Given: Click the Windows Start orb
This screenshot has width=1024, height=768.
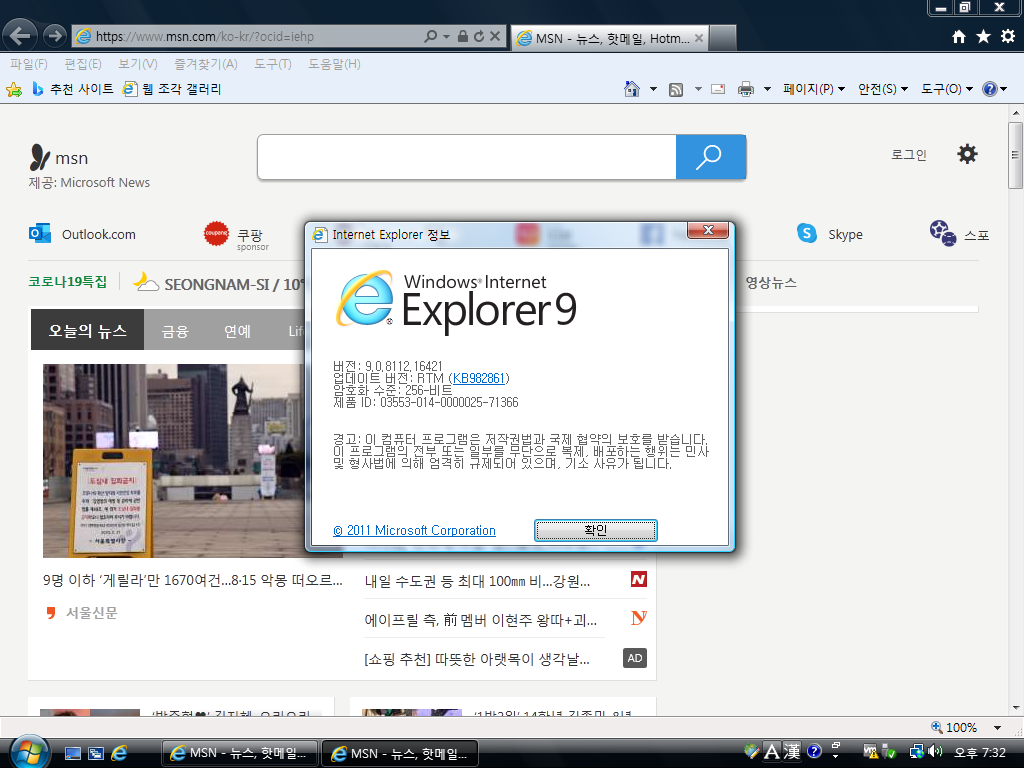Looking at the screenshot, I should 28,751.
